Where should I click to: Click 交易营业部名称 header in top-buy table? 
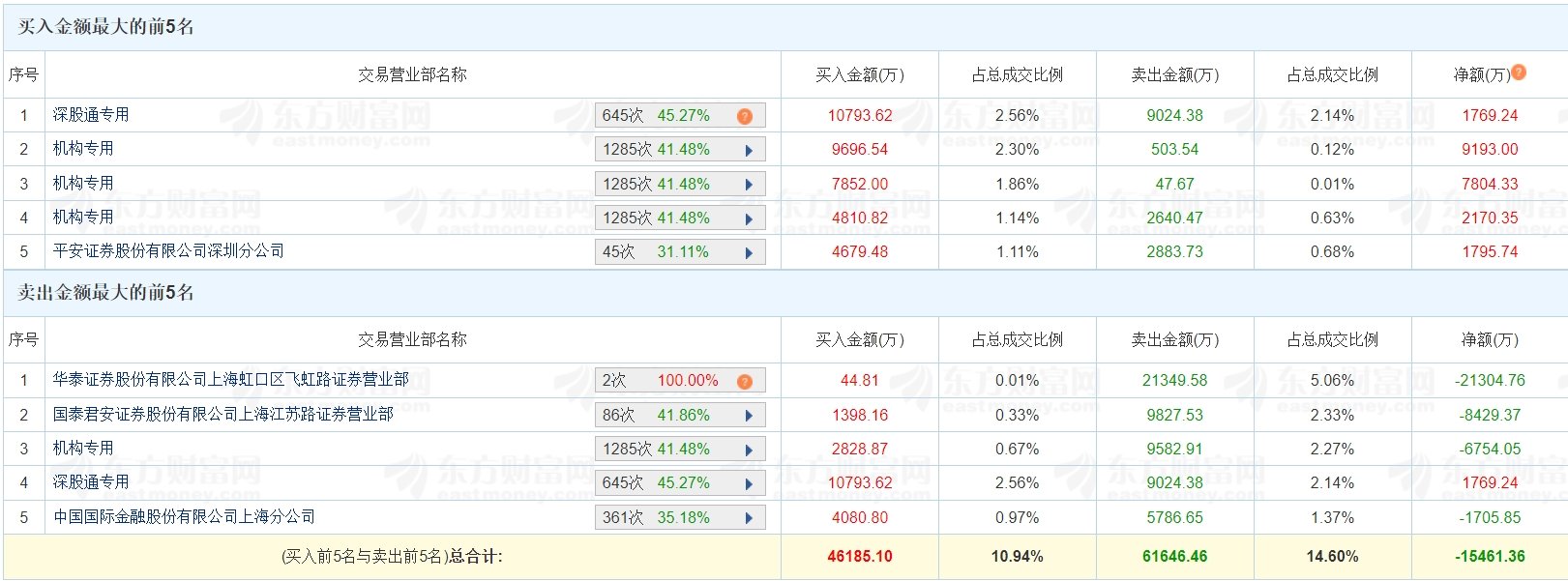[412, 74]
